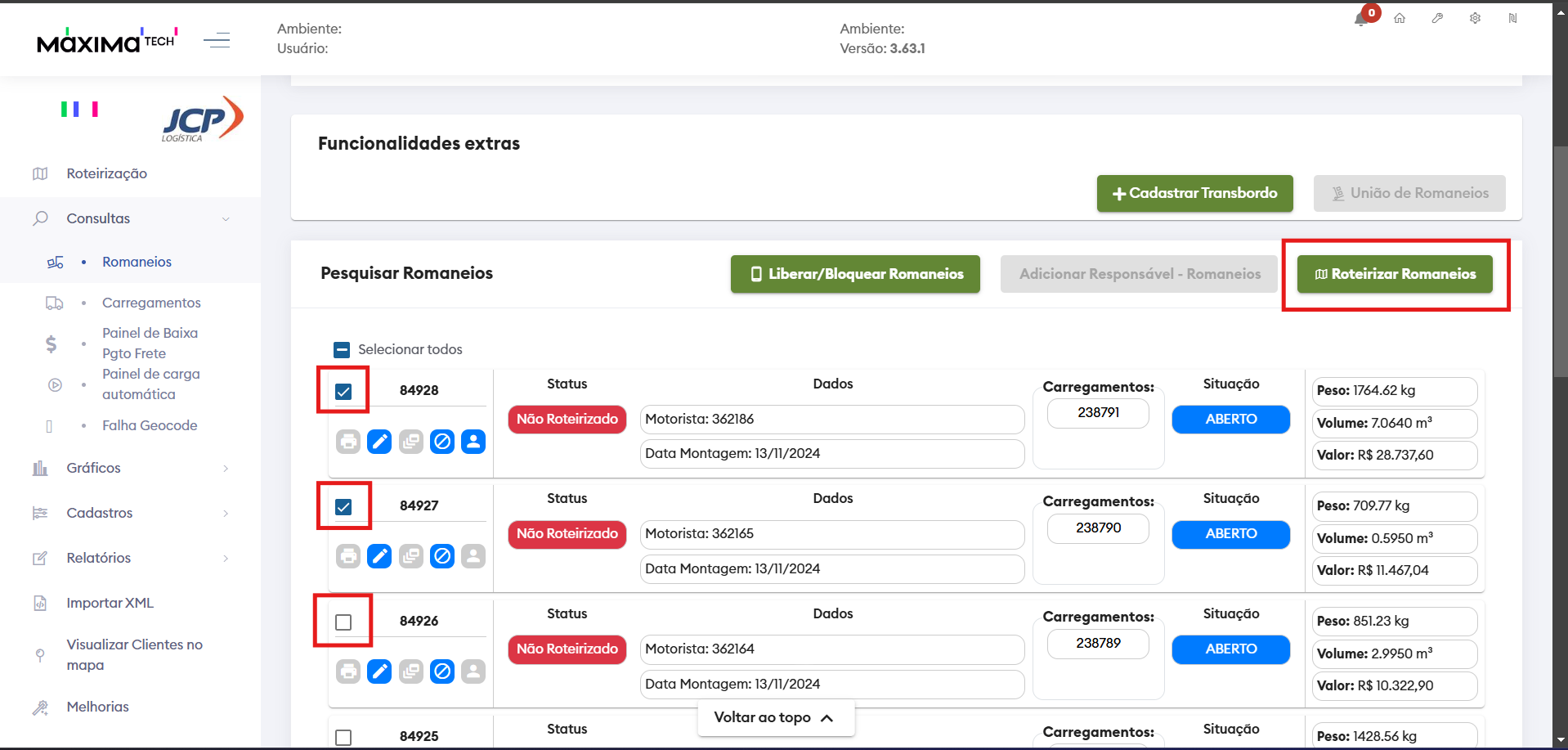Click blue edit pencil for romaneio 84928

coord(379,442)
